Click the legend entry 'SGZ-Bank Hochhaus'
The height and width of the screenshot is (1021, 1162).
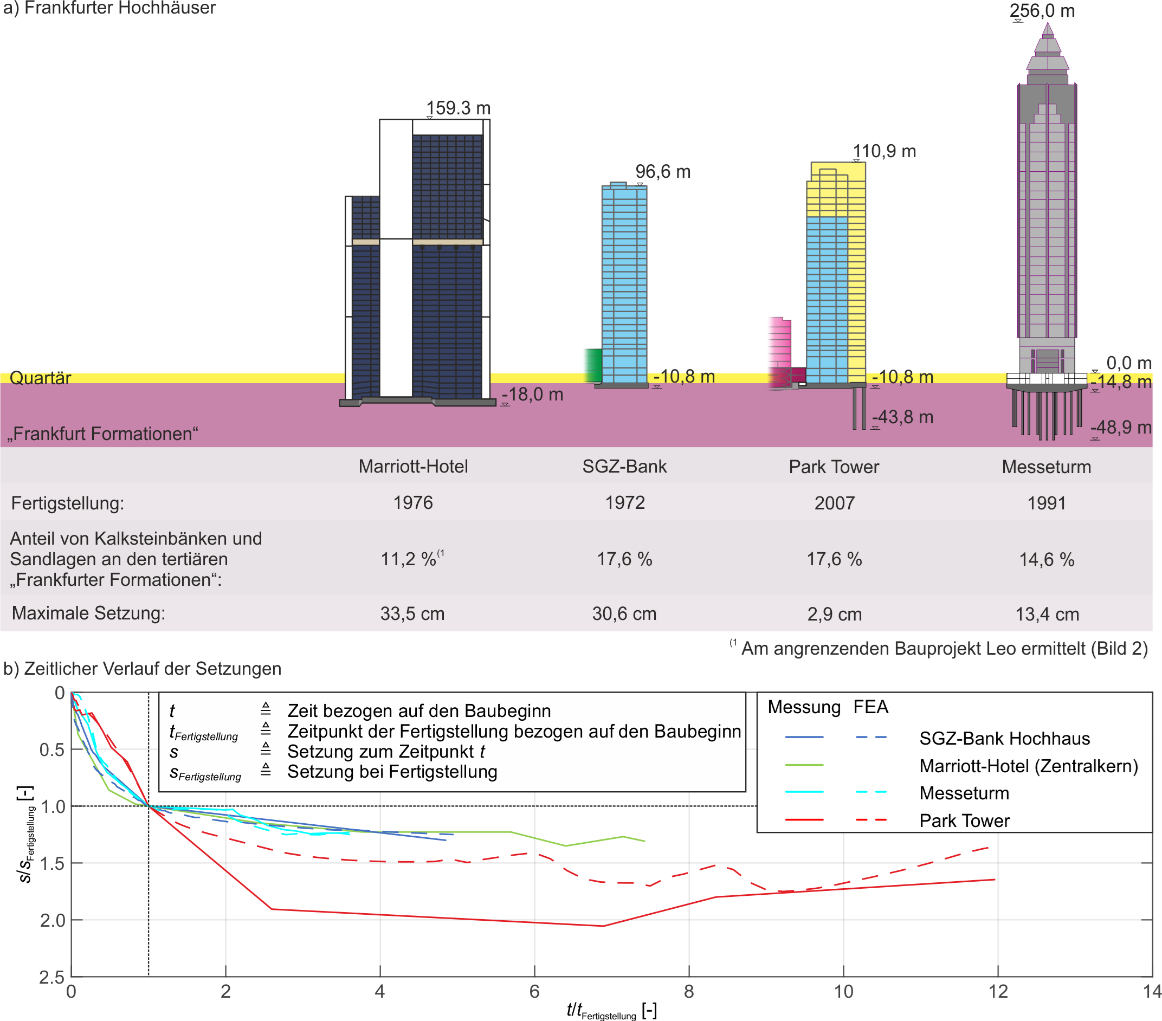(1004, 739)
